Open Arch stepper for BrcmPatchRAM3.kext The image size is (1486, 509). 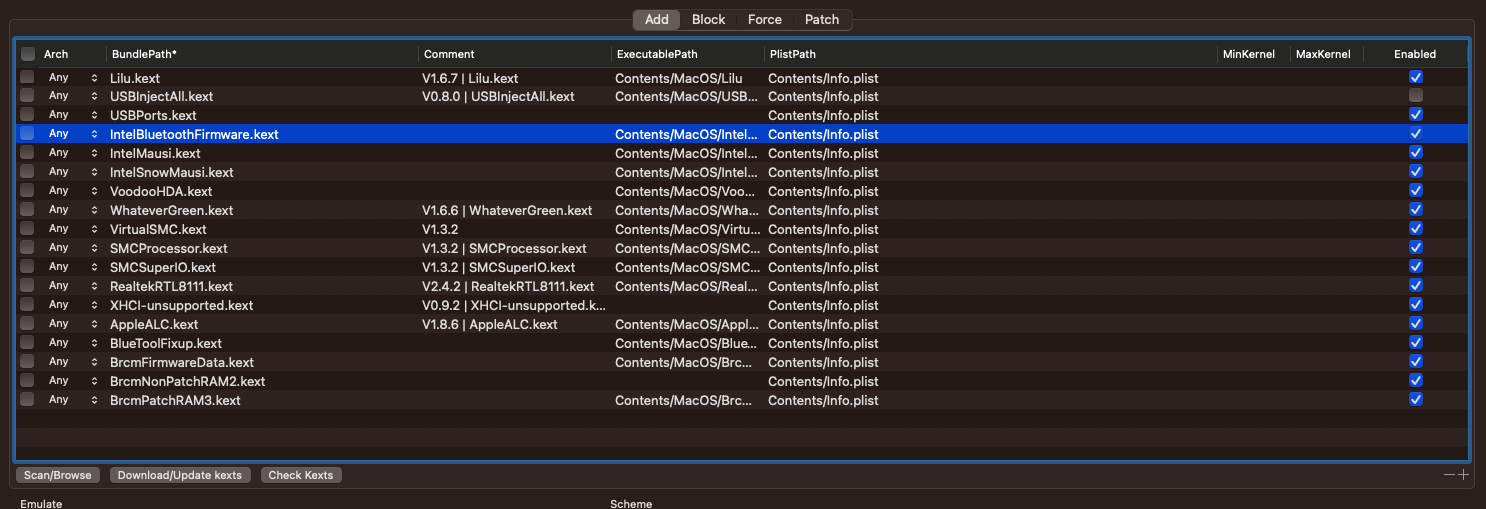click(x=95, y=401)
